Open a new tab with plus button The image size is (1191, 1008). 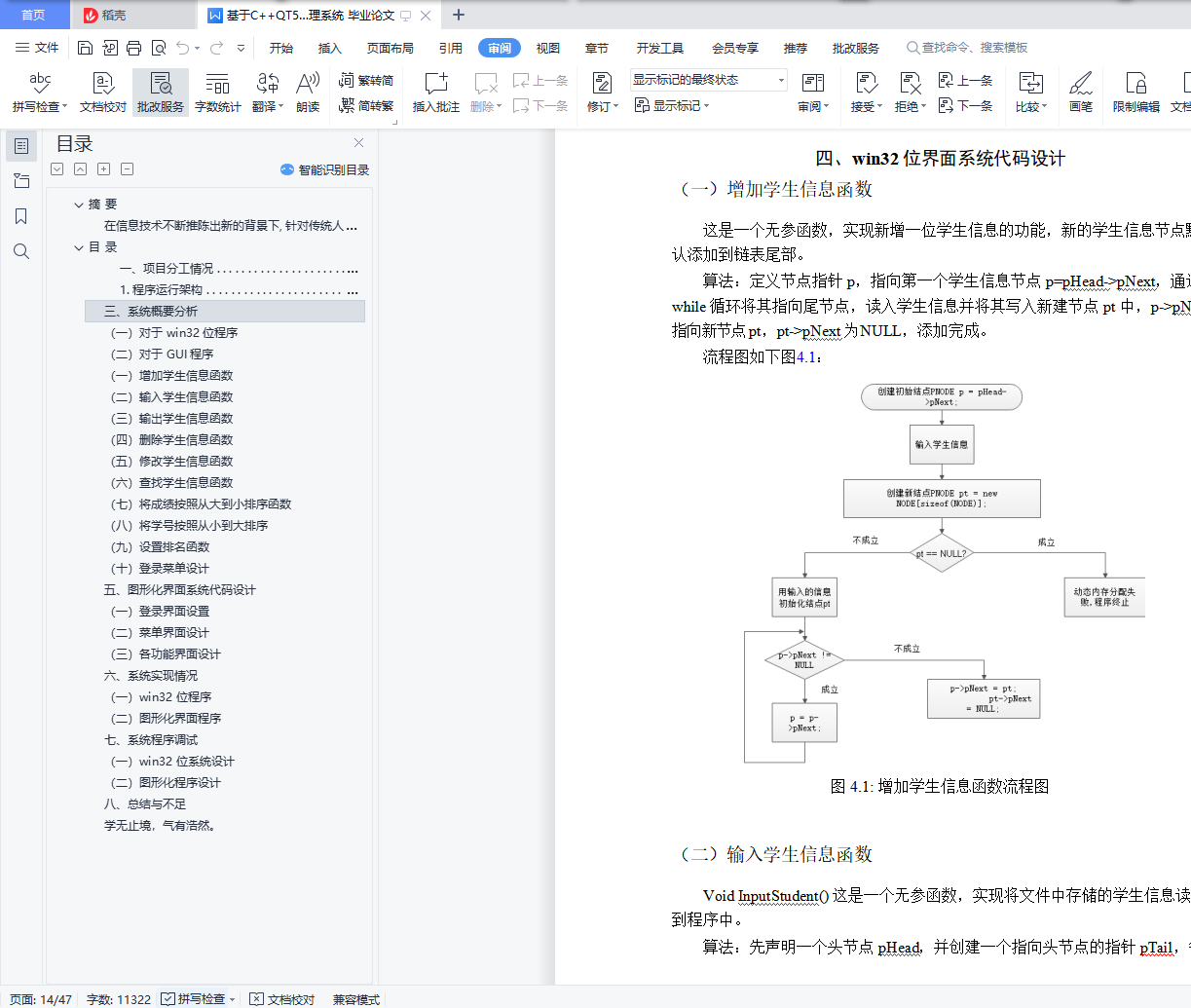(x=459, y=15)
